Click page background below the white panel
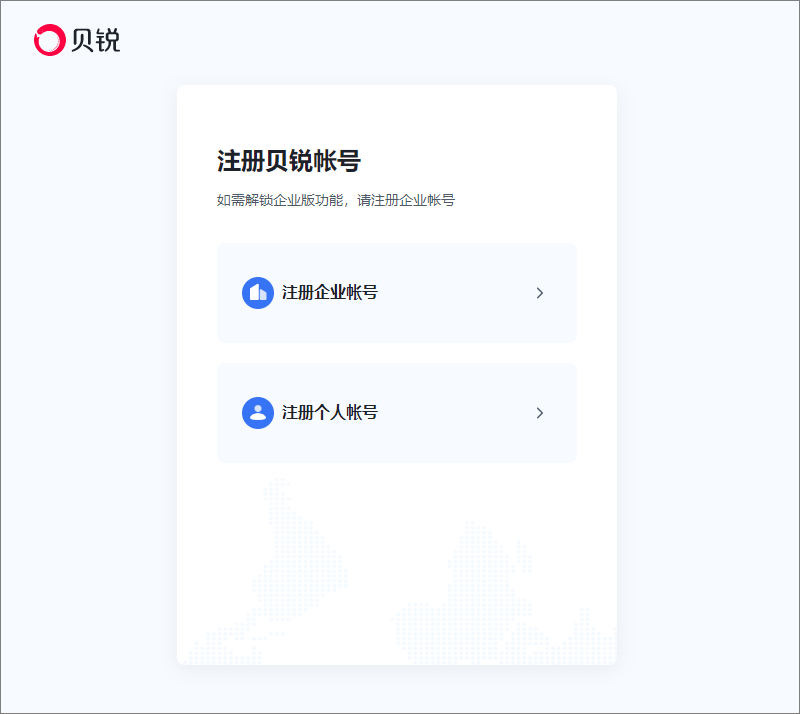800x714 pixels. click(x=397, y=689)
